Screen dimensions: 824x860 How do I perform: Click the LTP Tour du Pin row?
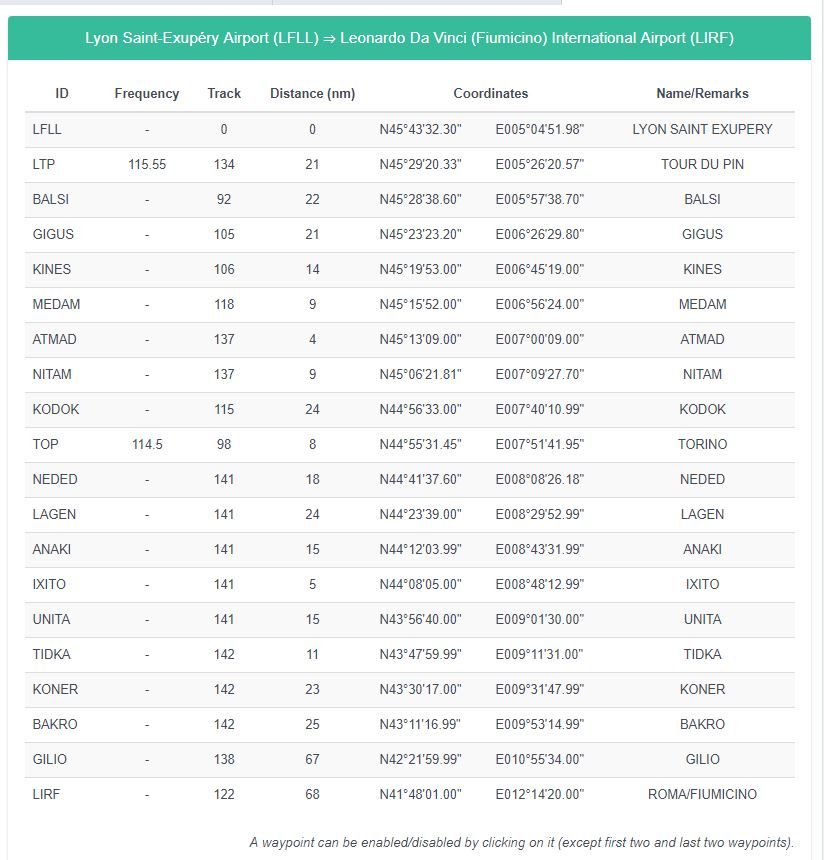(x=410, y=165)
